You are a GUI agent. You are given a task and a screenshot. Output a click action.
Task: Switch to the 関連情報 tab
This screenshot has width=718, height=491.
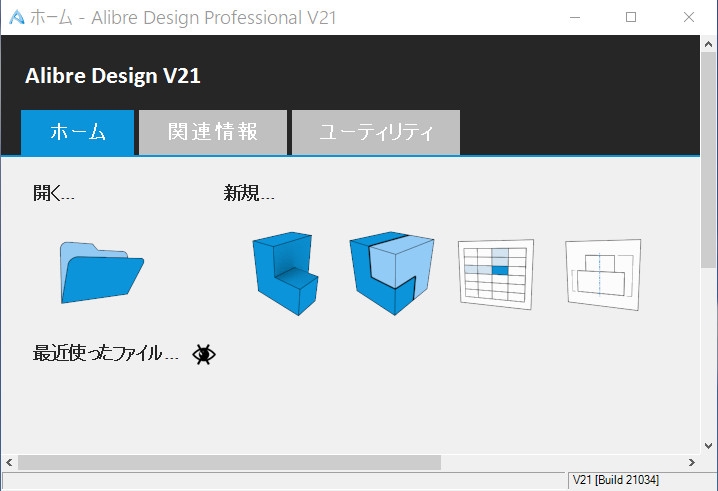coord(213,132)
